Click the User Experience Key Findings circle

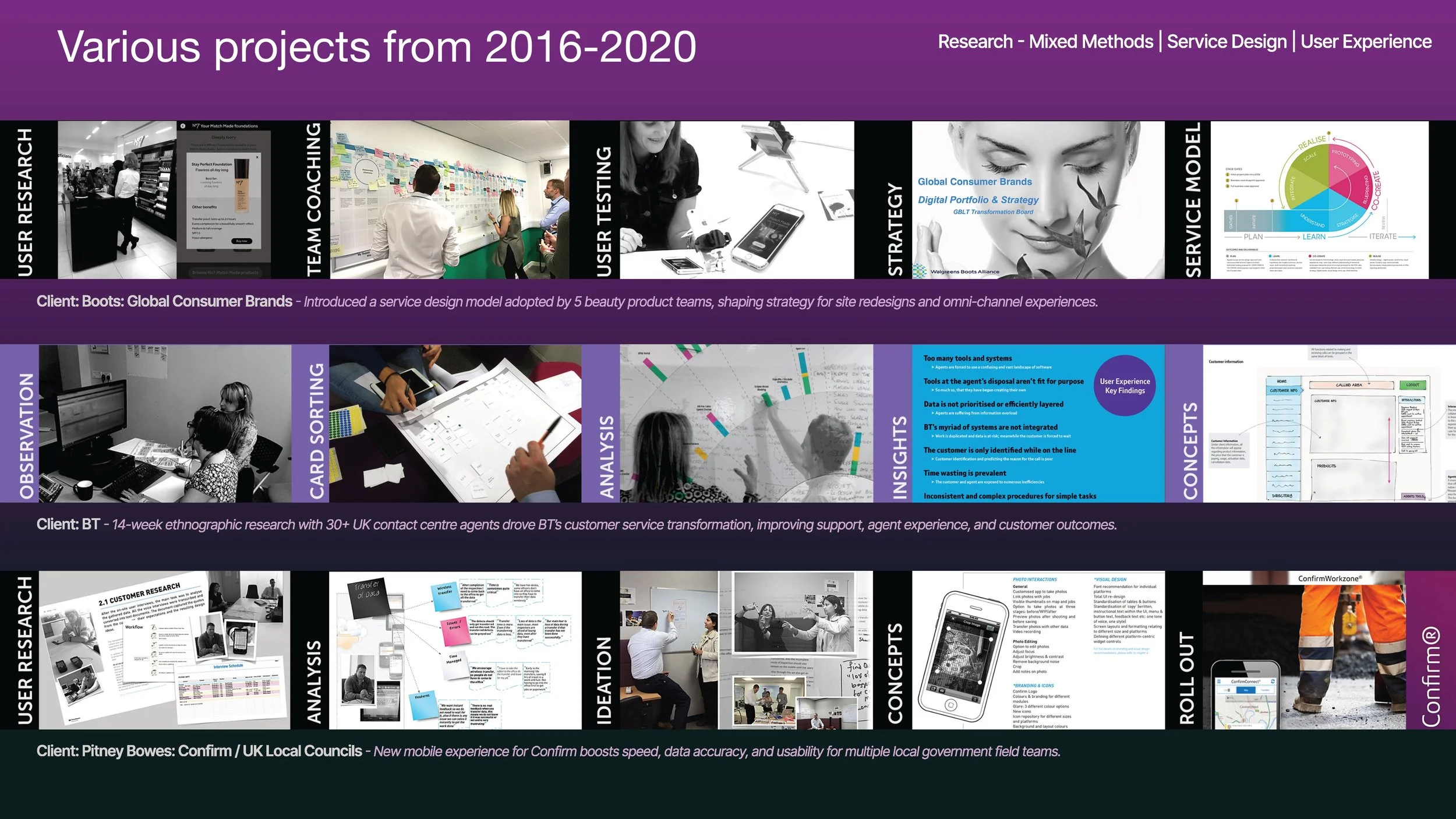[1125, 386]
